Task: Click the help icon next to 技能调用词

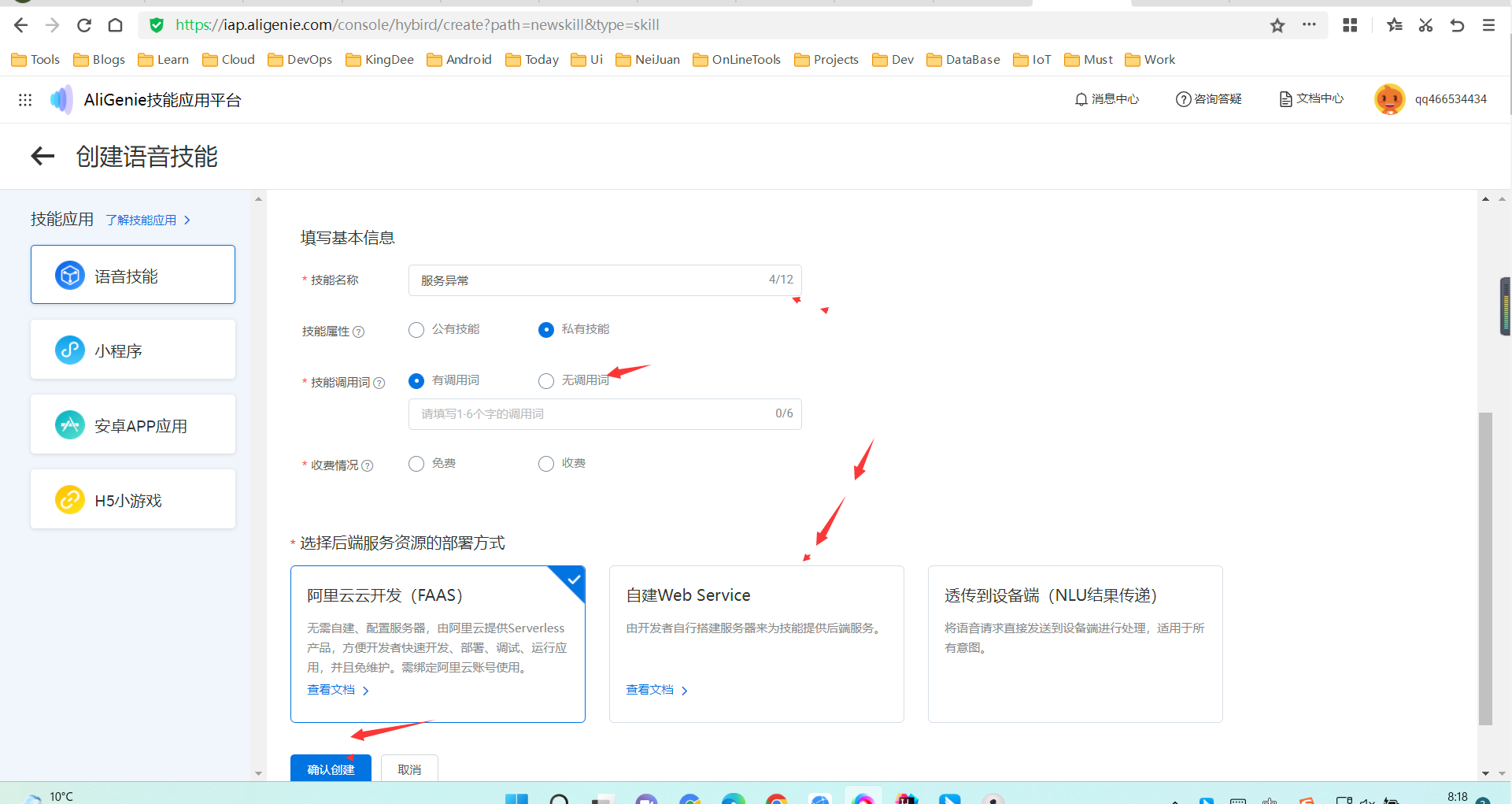Action: [379, 383]
